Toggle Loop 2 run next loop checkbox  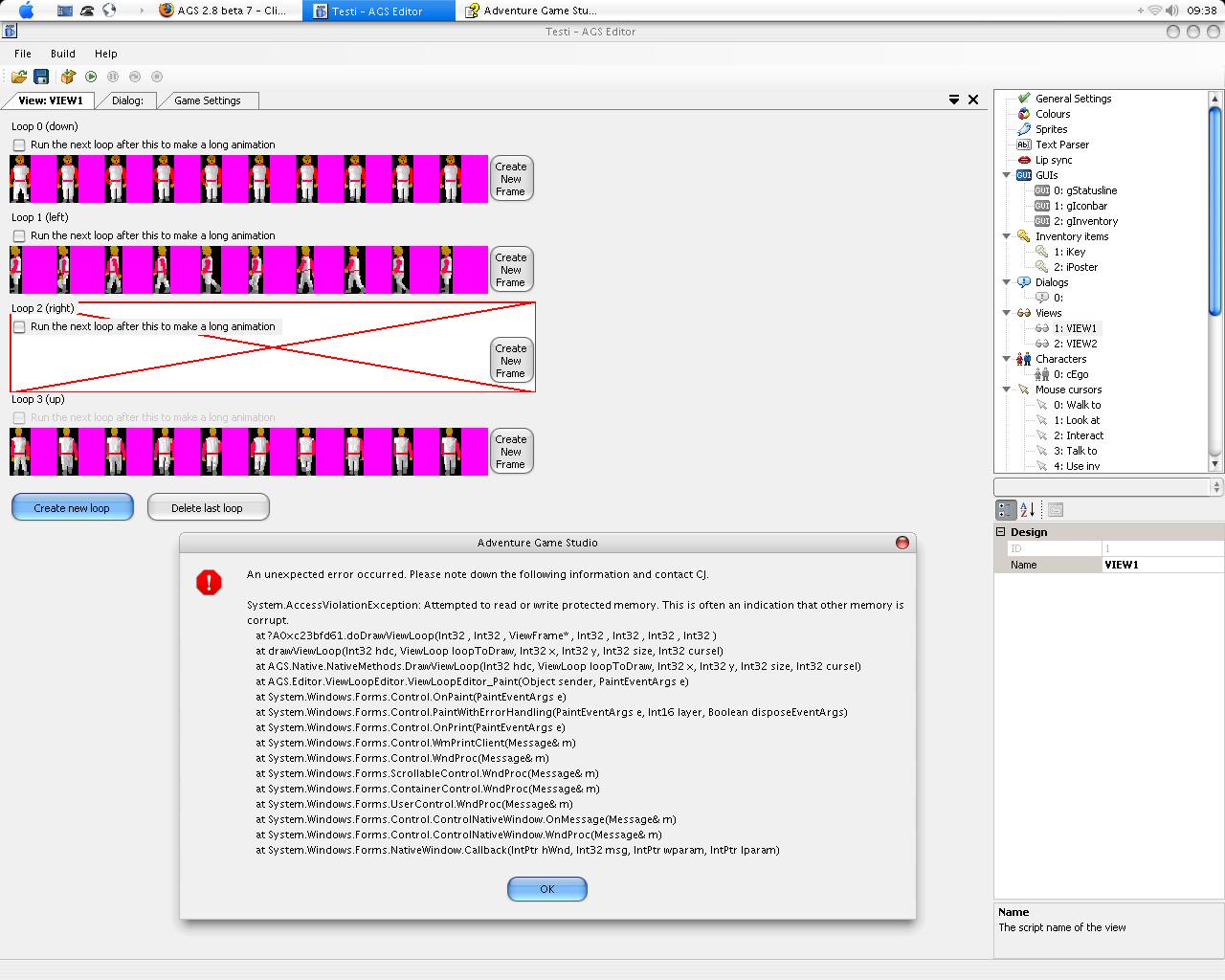tap(19, 327)
